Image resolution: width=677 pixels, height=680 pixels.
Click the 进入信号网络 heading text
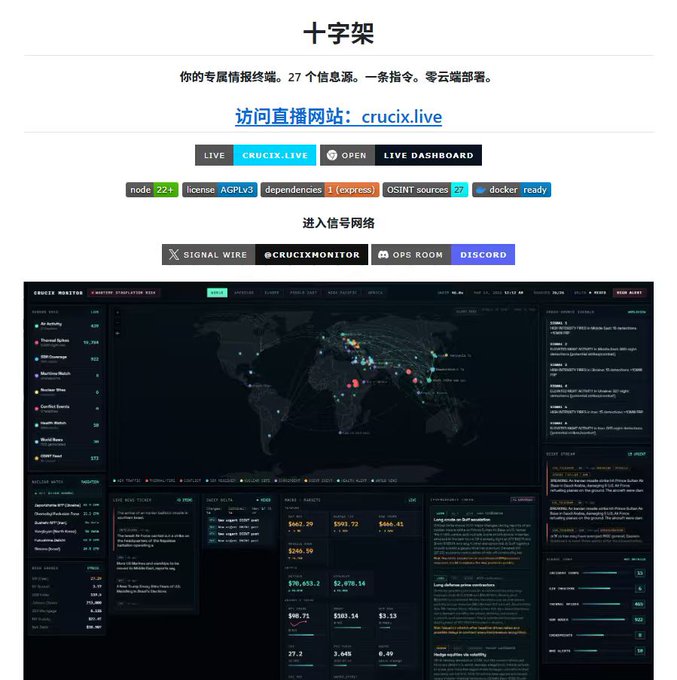338,223
